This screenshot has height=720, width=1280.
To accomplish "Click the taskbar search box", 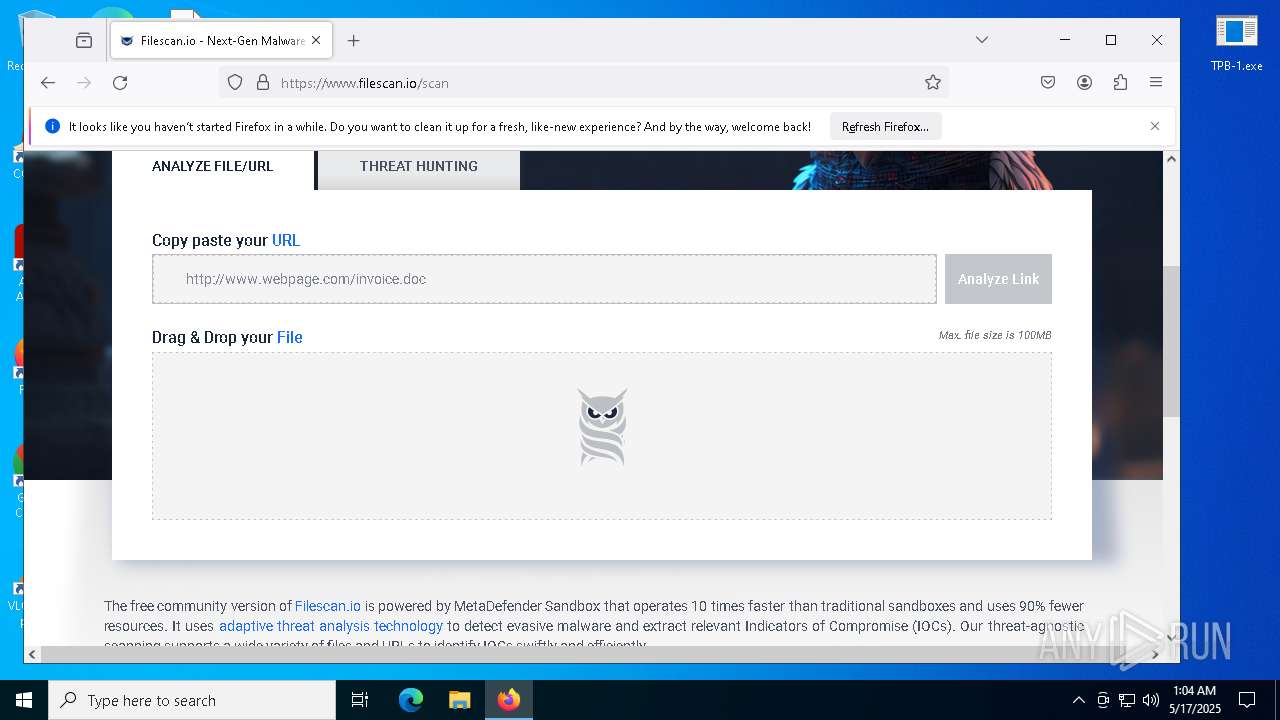I will coord(192,700).
